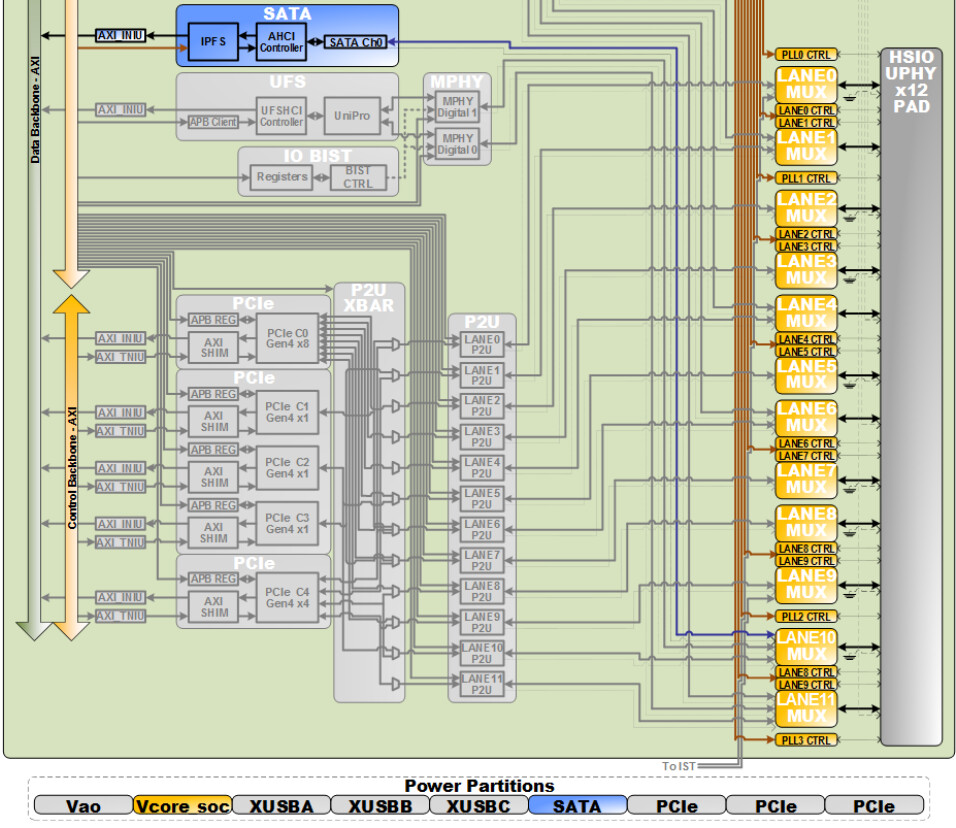Click the APB Client box
The image size is (956, 828).
pyautogui.click(x=213, y=122)
